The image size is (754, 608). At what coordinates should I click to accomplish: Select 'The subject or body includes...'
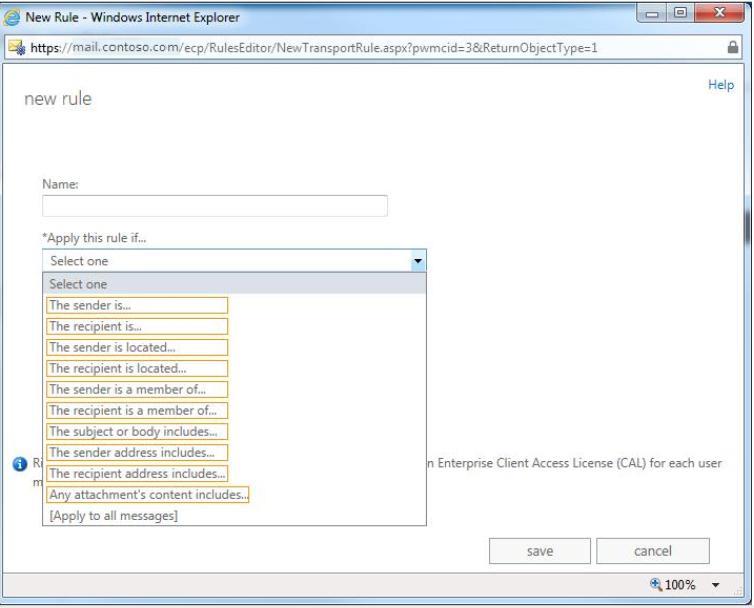137,431
